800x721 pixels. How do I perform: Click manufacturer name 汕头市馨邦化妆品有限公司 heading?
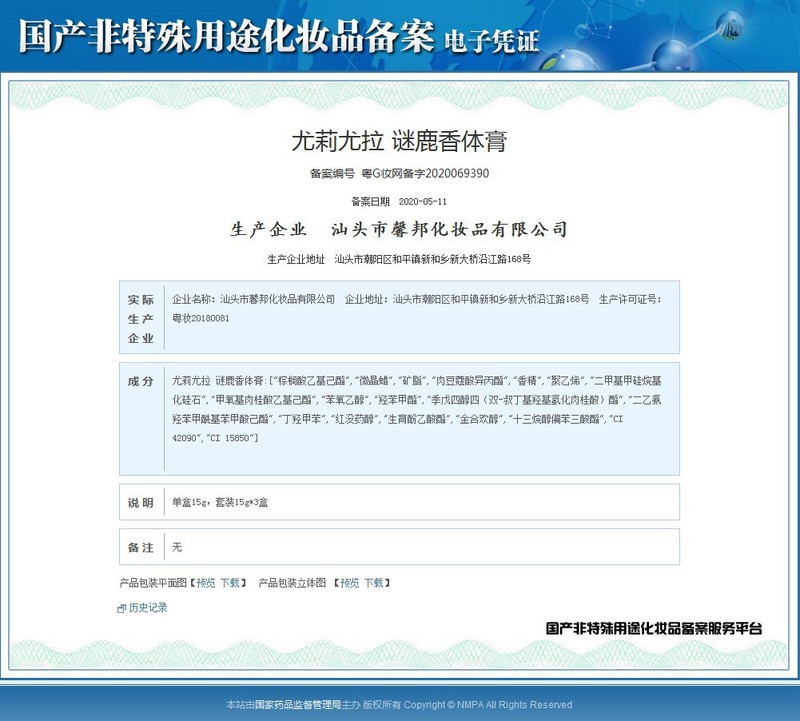pos(449,230)
